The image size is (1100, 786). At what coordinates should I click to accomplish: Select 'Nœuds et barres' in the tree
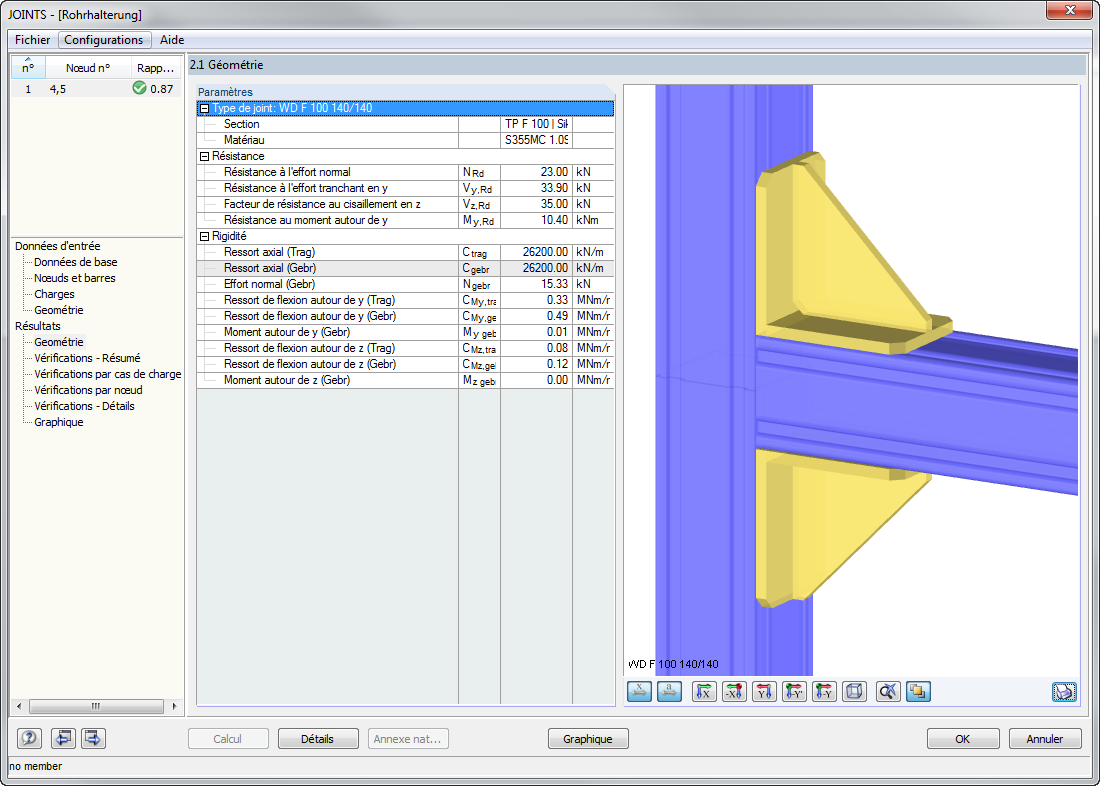[x=74, y=278]
